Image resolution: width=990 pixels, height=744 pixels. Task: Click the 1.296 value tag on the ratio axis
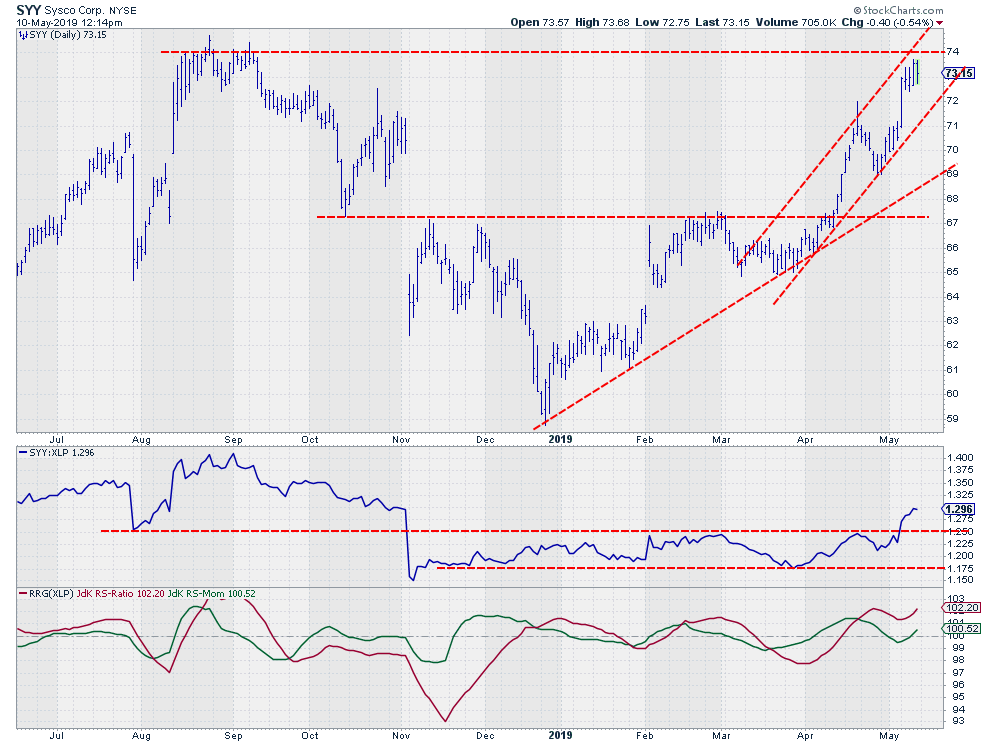tap(959, 509)
